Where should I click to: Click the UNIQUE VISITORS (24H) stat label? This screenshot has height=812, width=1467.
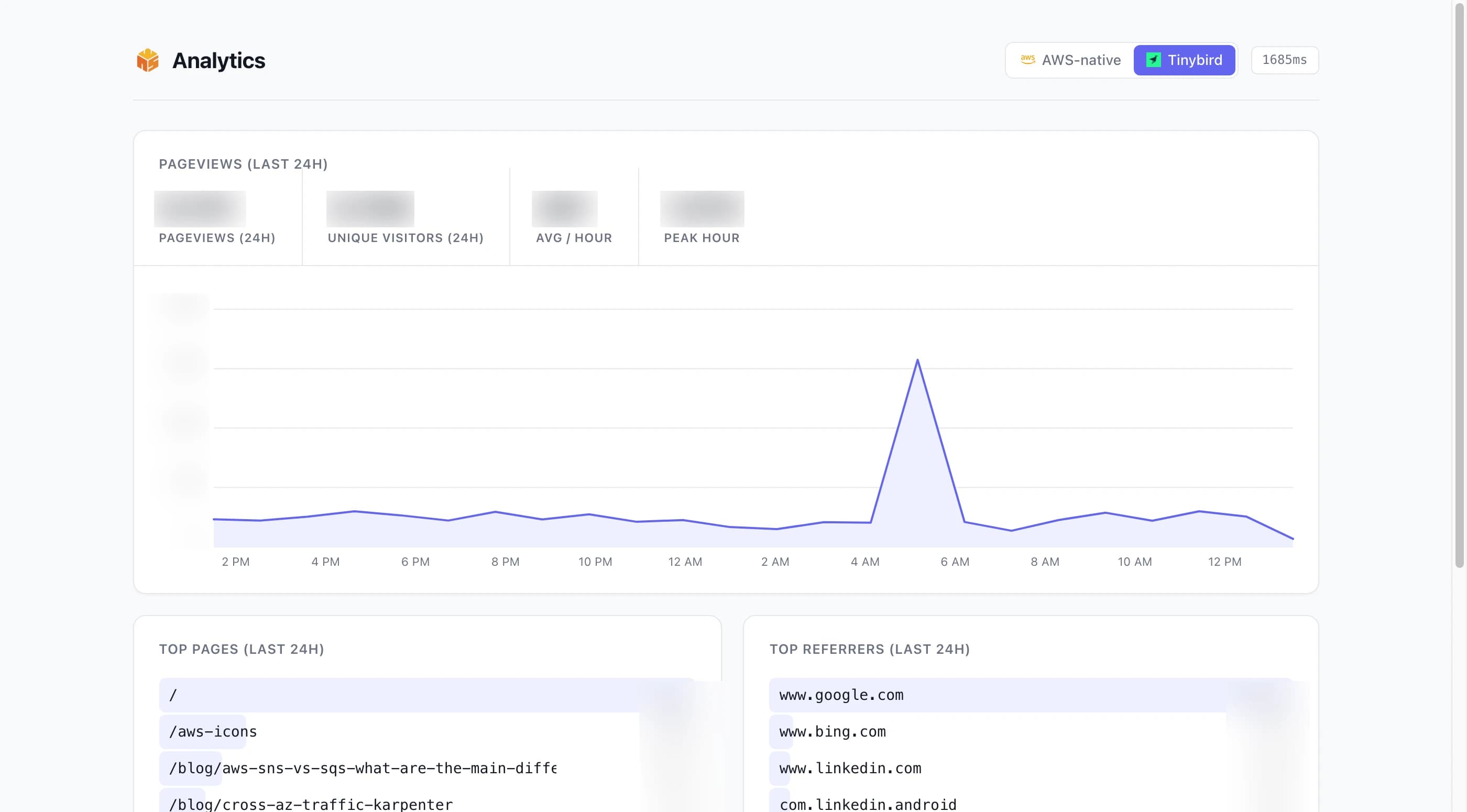[406, 238]
